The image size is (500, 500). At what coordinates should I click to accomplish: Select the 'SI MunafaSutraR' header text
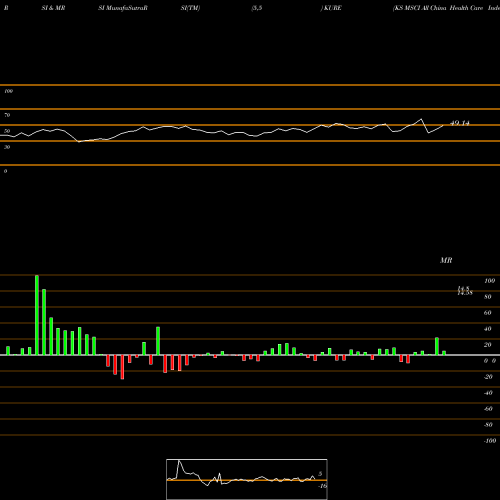coord(123,8)
